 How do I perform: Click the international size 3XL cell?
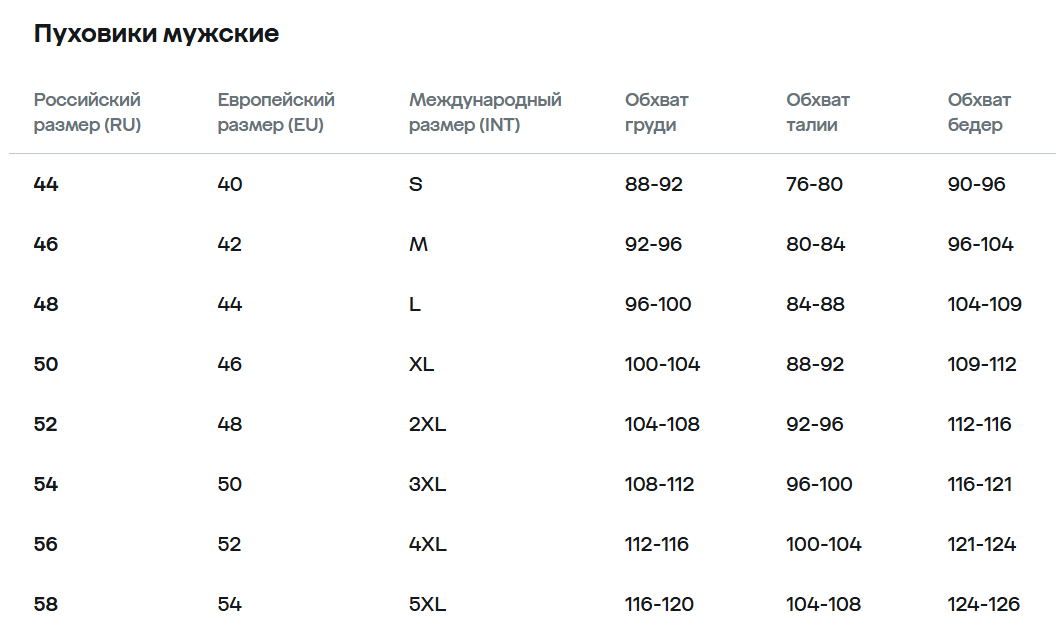tap(427, 484)
